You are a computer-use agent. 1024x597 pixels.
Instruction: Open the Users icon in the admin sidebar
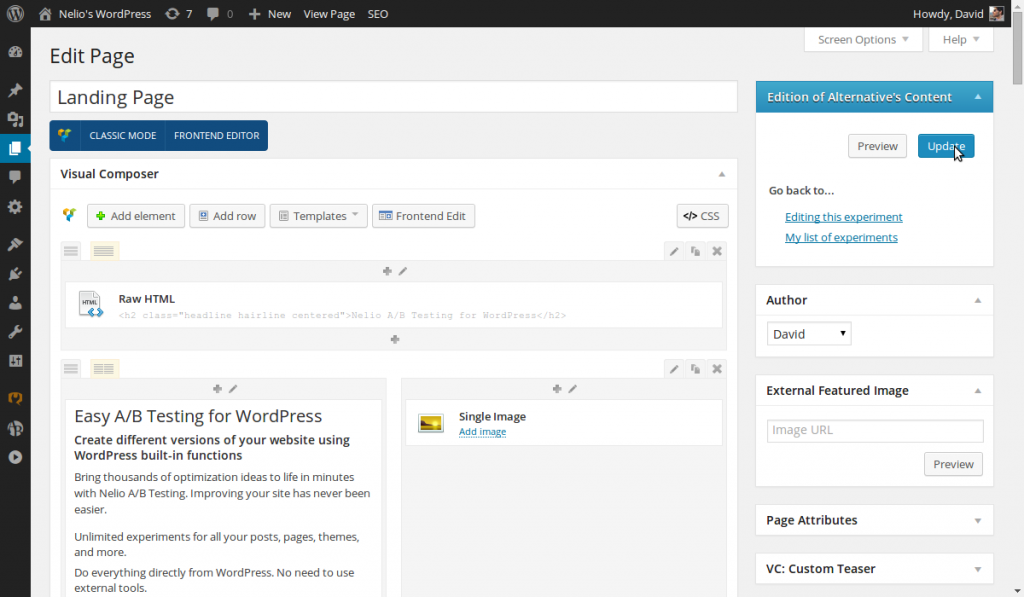click(x=15, y=302)
